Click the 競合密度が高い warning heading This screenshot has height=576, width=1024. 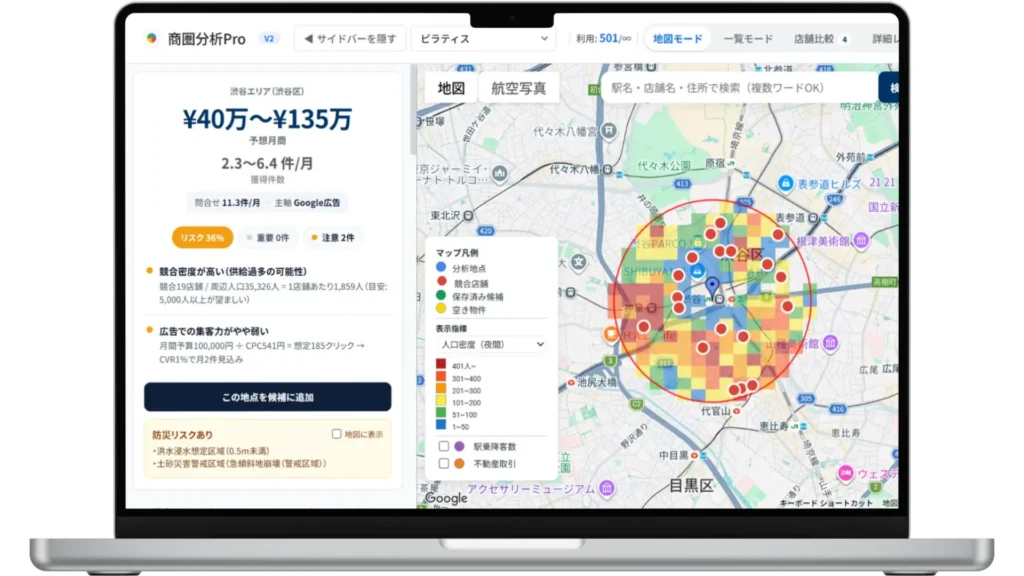[233, 271]
